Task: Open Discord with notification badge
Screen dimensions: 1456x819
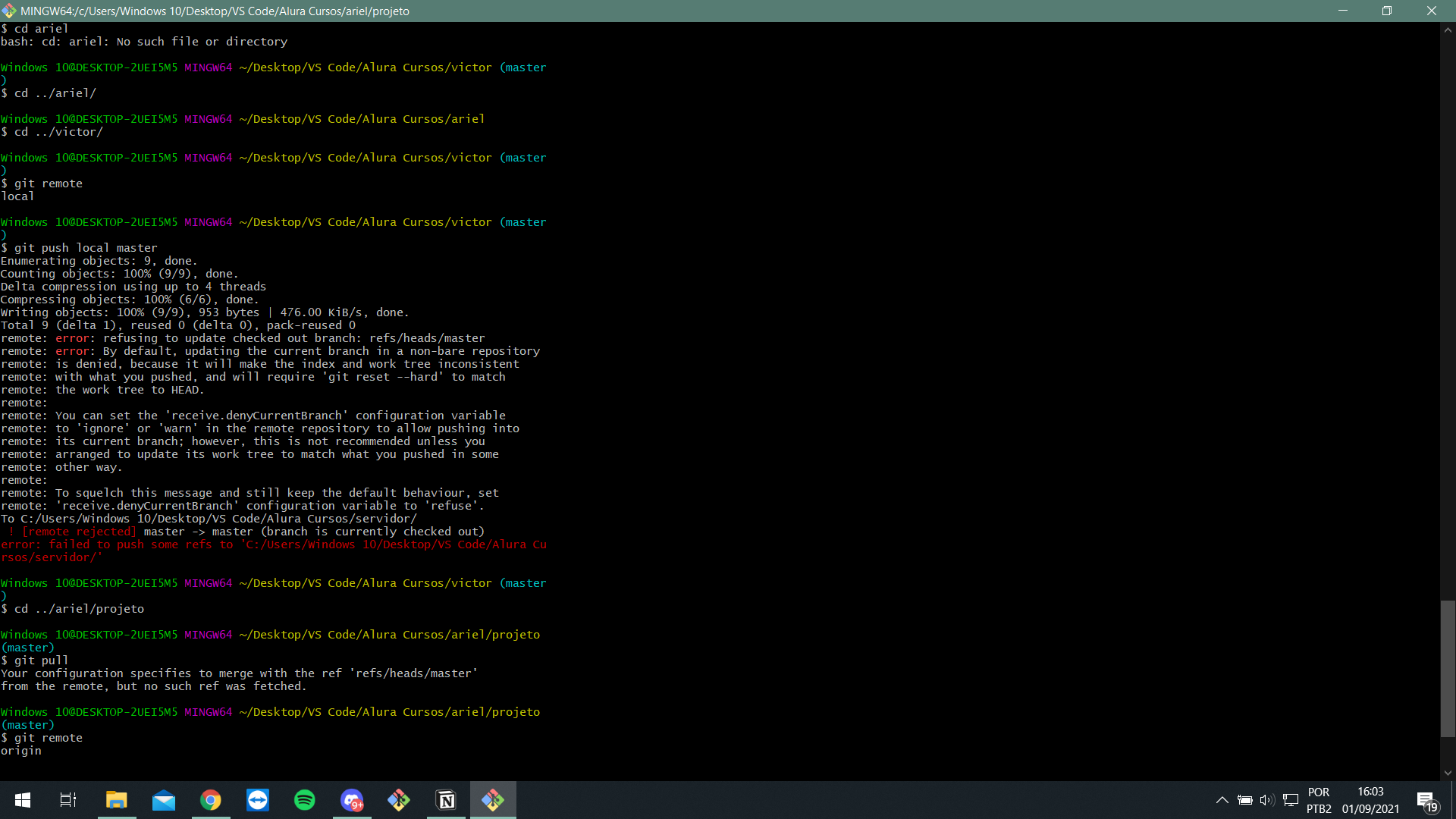Action: coord(352,800)
